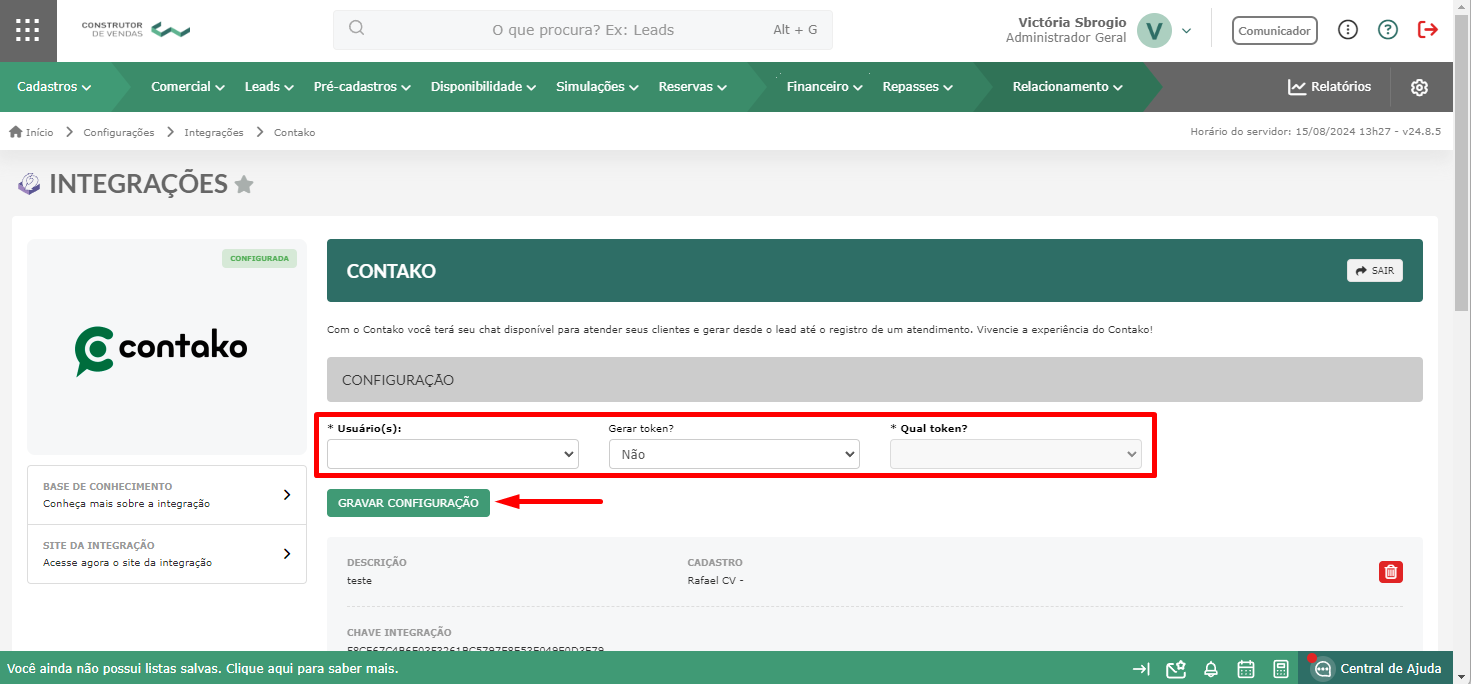The image size is (1471, 684).
Task: Go to Início breadcrumb
Action: point(31,132)
